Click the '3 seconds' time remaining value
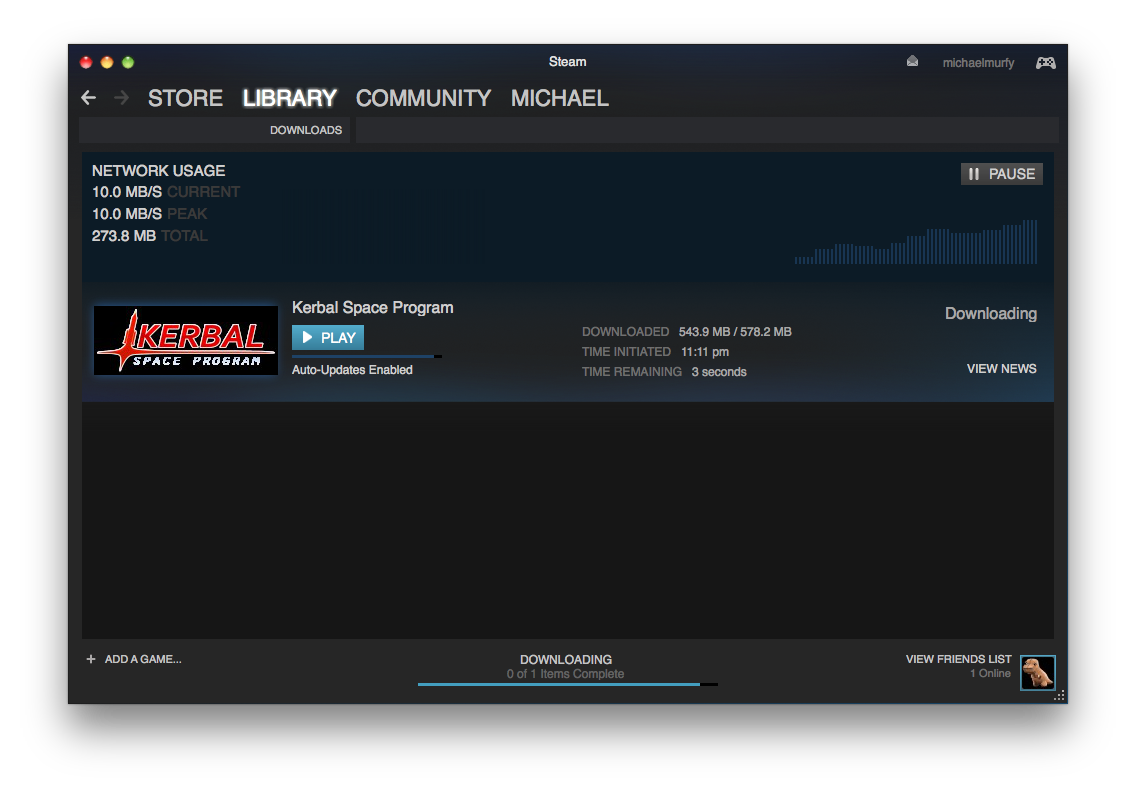1136x796 pixels. [719, 372]
